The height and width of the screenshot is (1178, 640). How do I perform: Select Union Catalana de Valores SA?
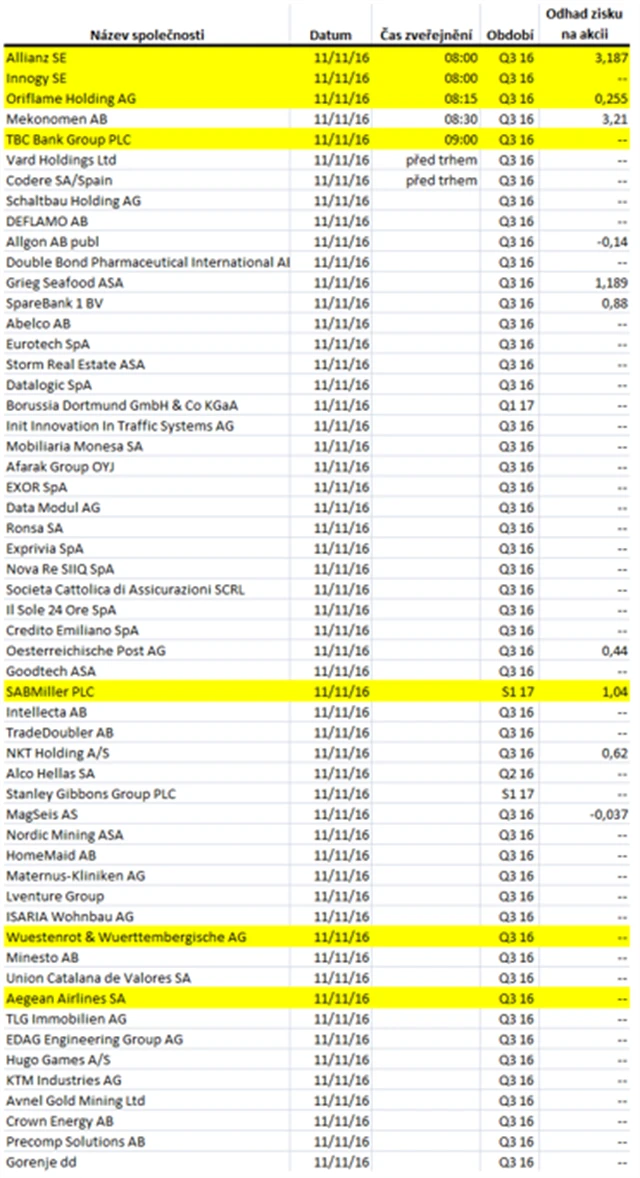98,977
